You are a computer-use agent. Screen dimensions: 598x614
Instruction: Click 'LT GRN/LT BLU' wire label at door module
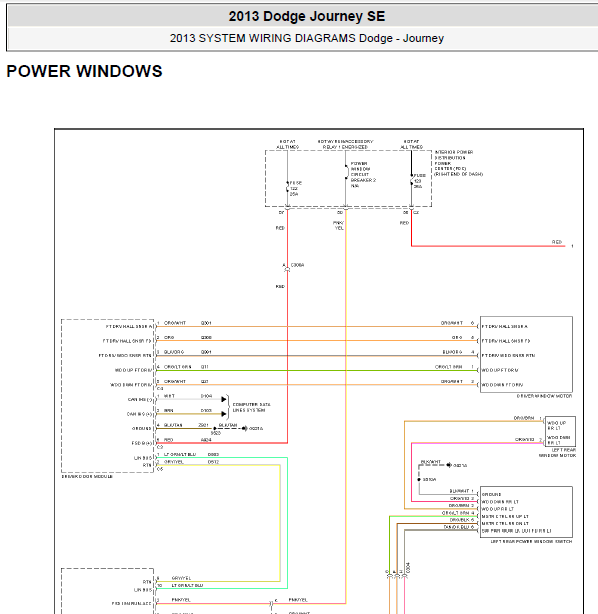coord(180,455)
